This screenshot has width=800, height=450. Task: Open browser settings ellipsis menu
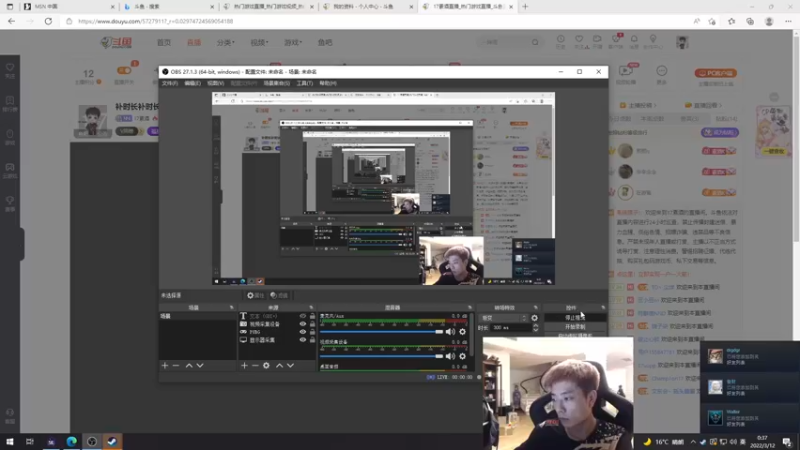click(788, 21)
